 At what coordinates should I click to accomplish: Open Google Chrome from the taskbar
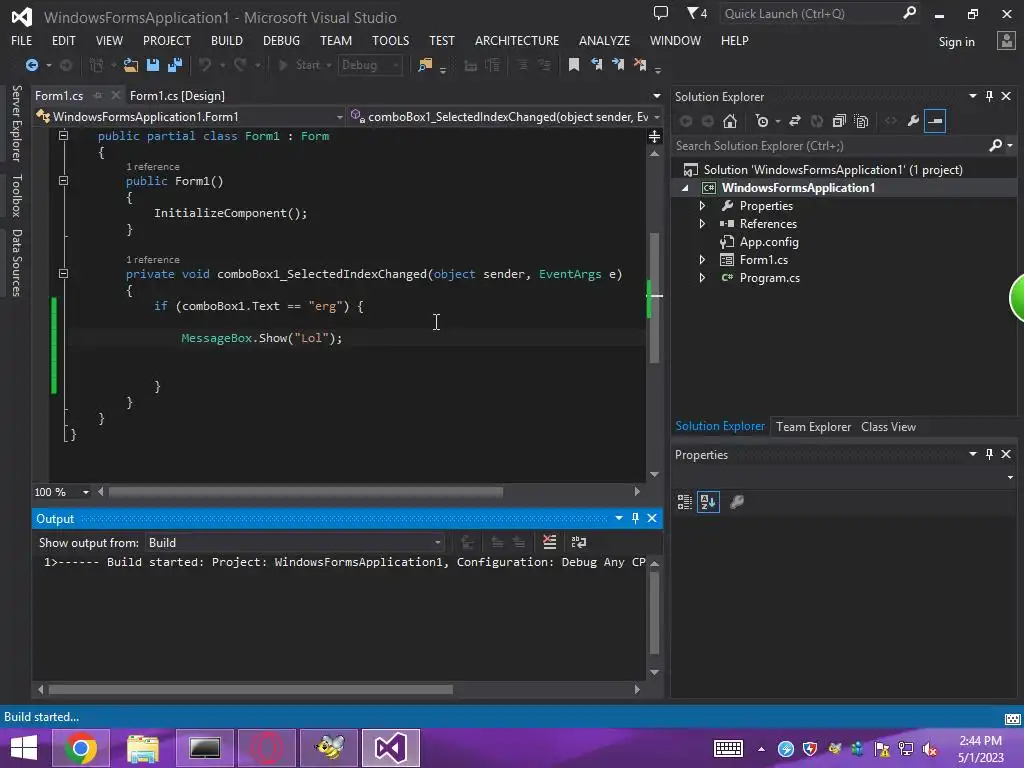tap(80, 748)
